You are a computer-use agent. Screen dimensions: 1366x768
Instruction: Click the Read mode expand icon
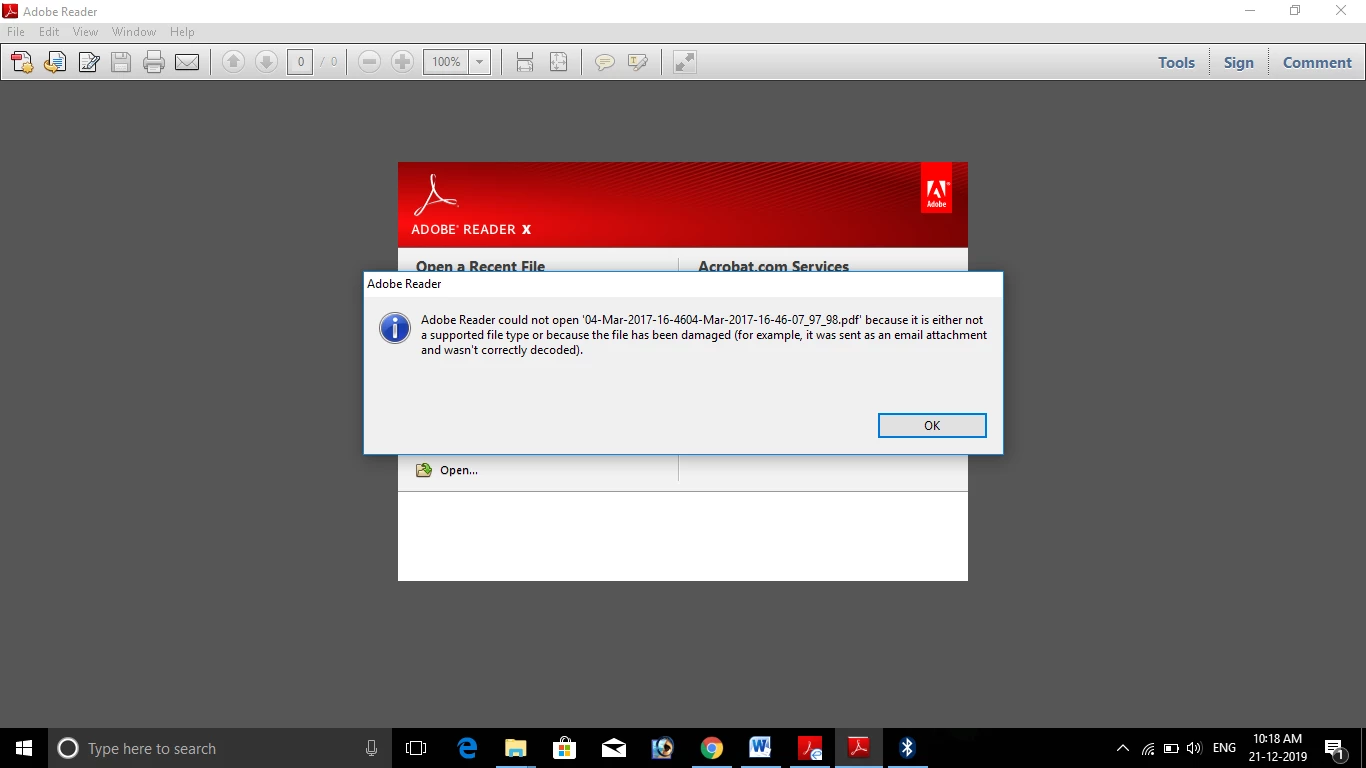[684, 62]
